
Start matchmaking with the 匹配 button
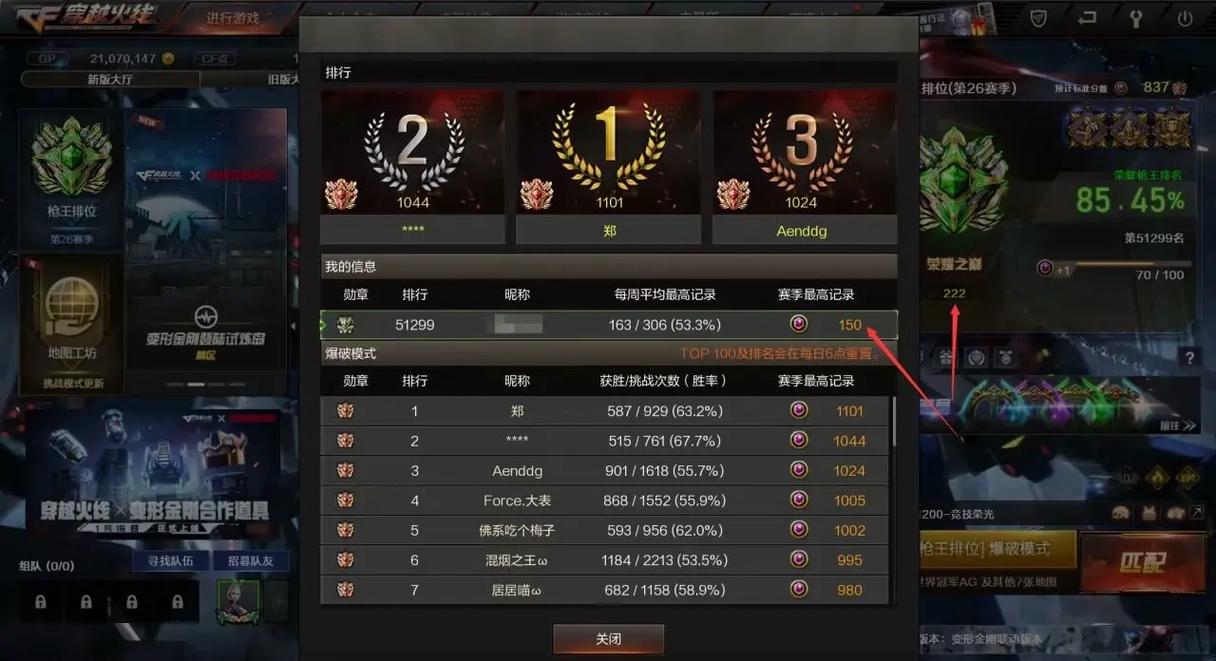point(1141,562)
